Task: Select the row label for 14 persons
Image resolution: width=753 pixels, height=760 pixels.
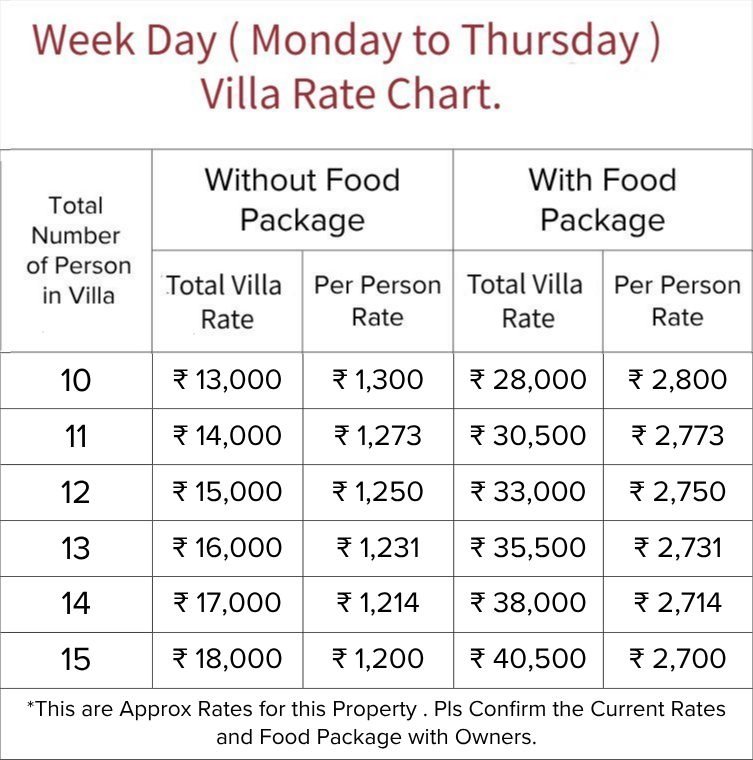Action: click(76, 604)
